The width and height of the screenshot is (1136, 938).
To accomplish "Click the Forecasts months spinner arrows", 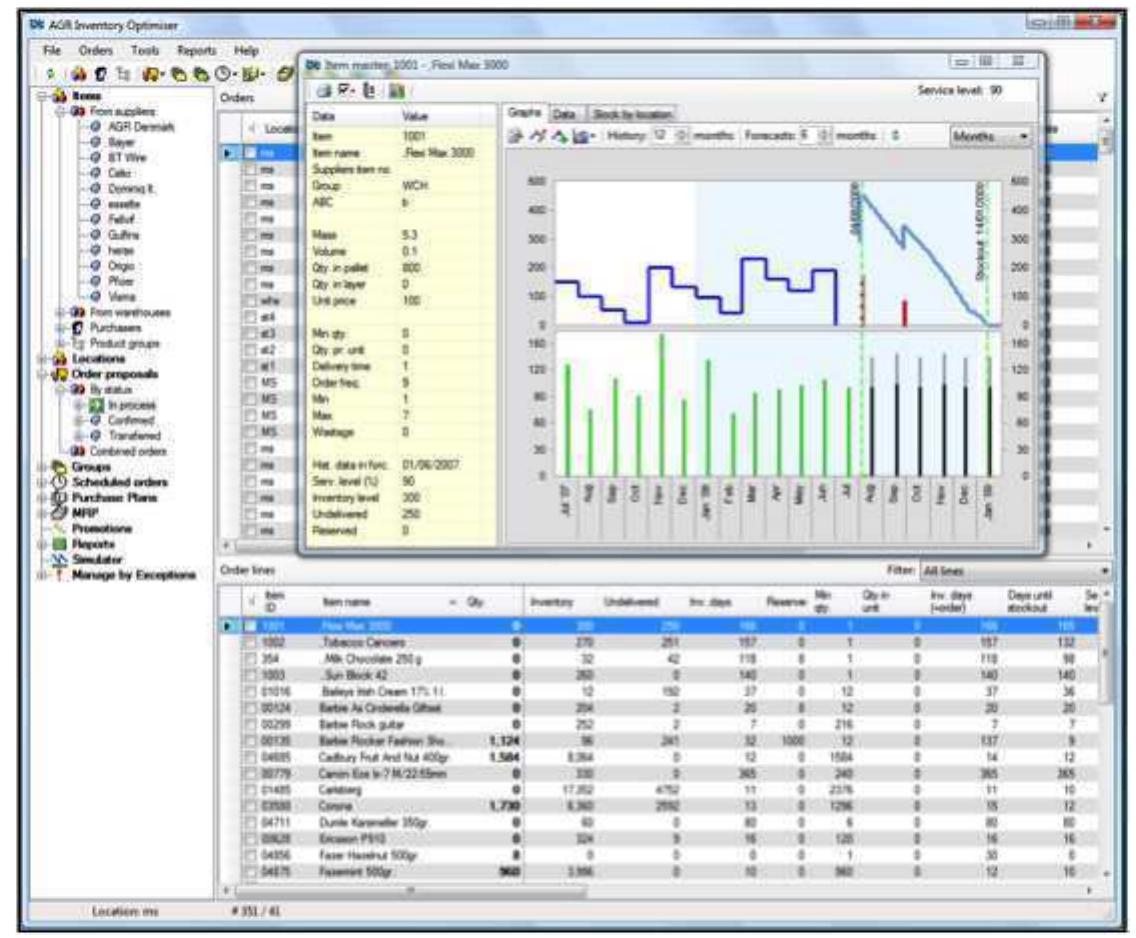I will click(x=824, y=135).
